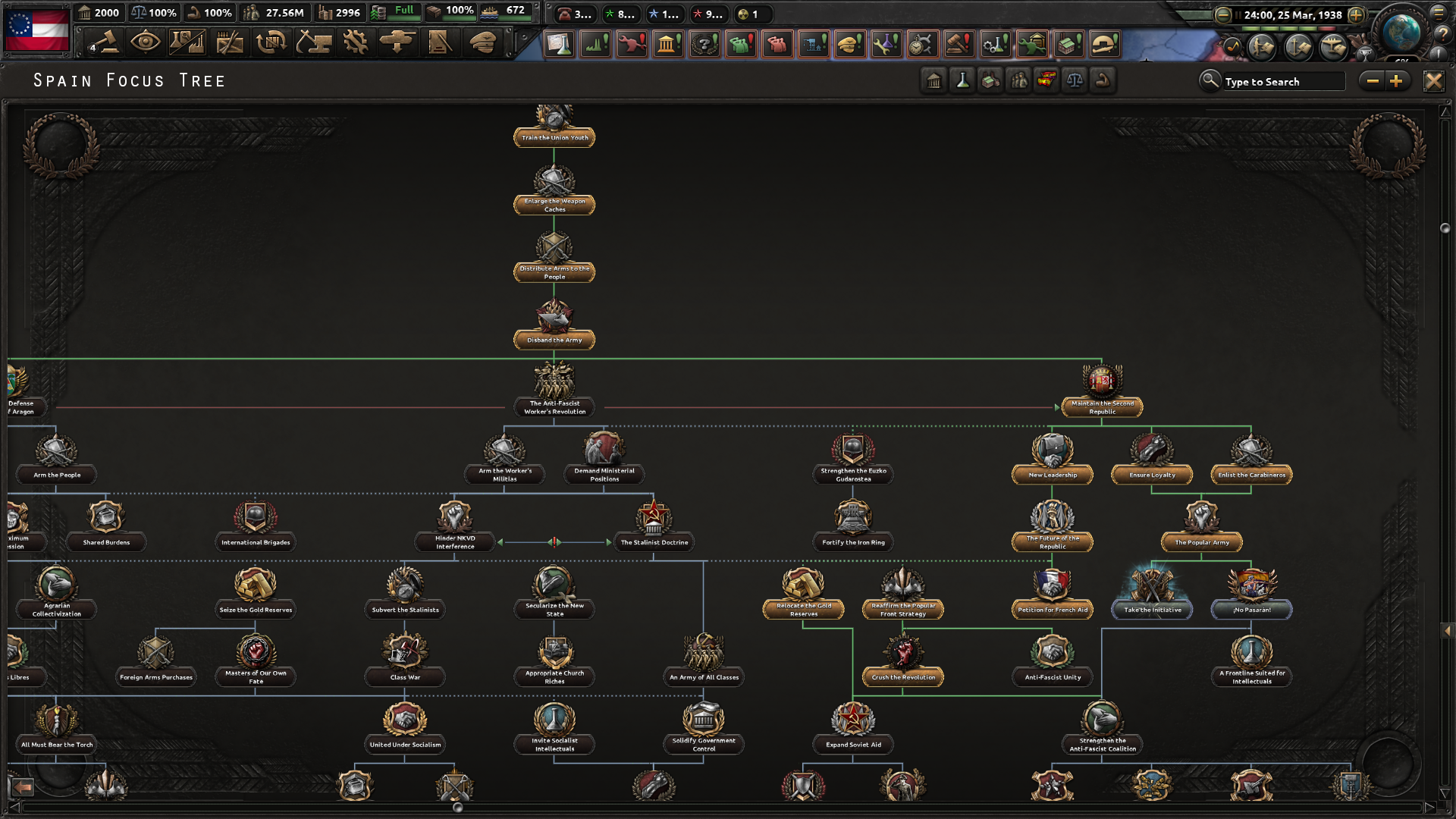This screenshot has height=819, width=1456.
Task: Toggle the political focus filter
Action: coord(934,80)
